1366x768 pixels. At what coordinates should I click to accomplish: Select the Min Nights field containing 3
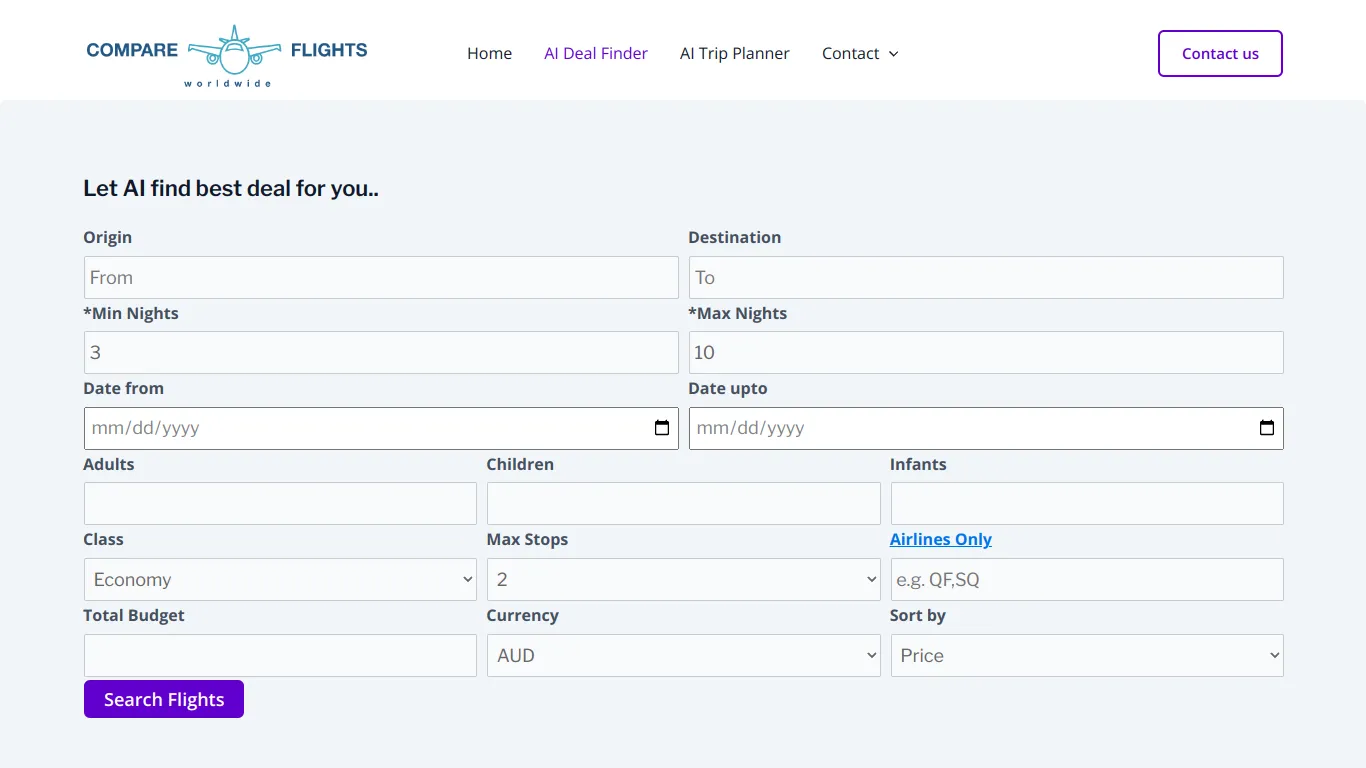pyautogui.click(x=380, y=352)
